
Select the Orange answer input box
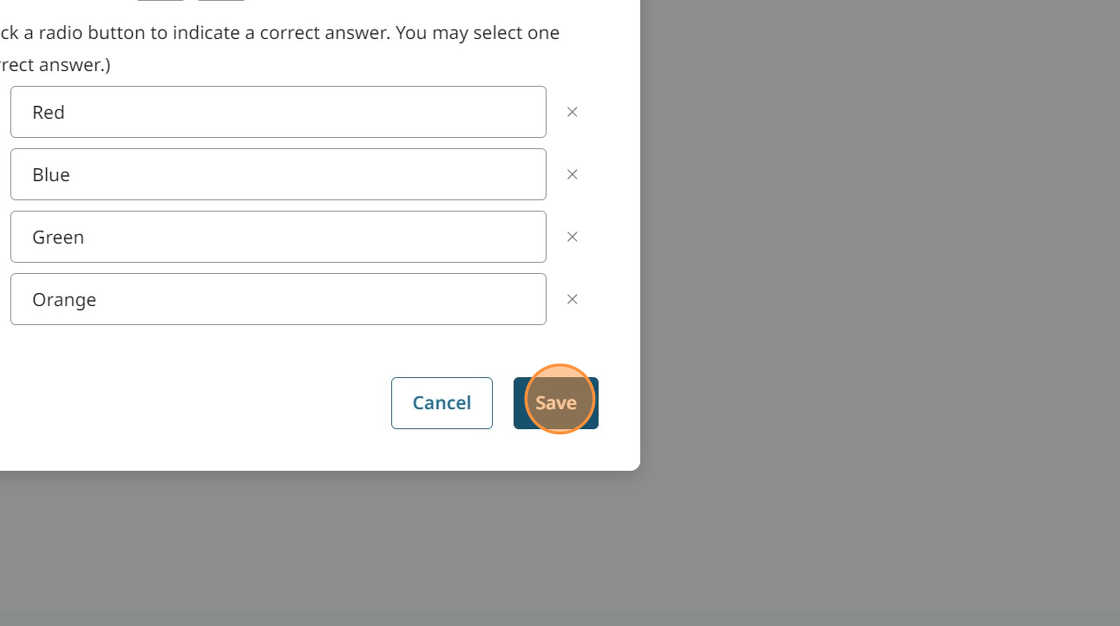point(278,299)
